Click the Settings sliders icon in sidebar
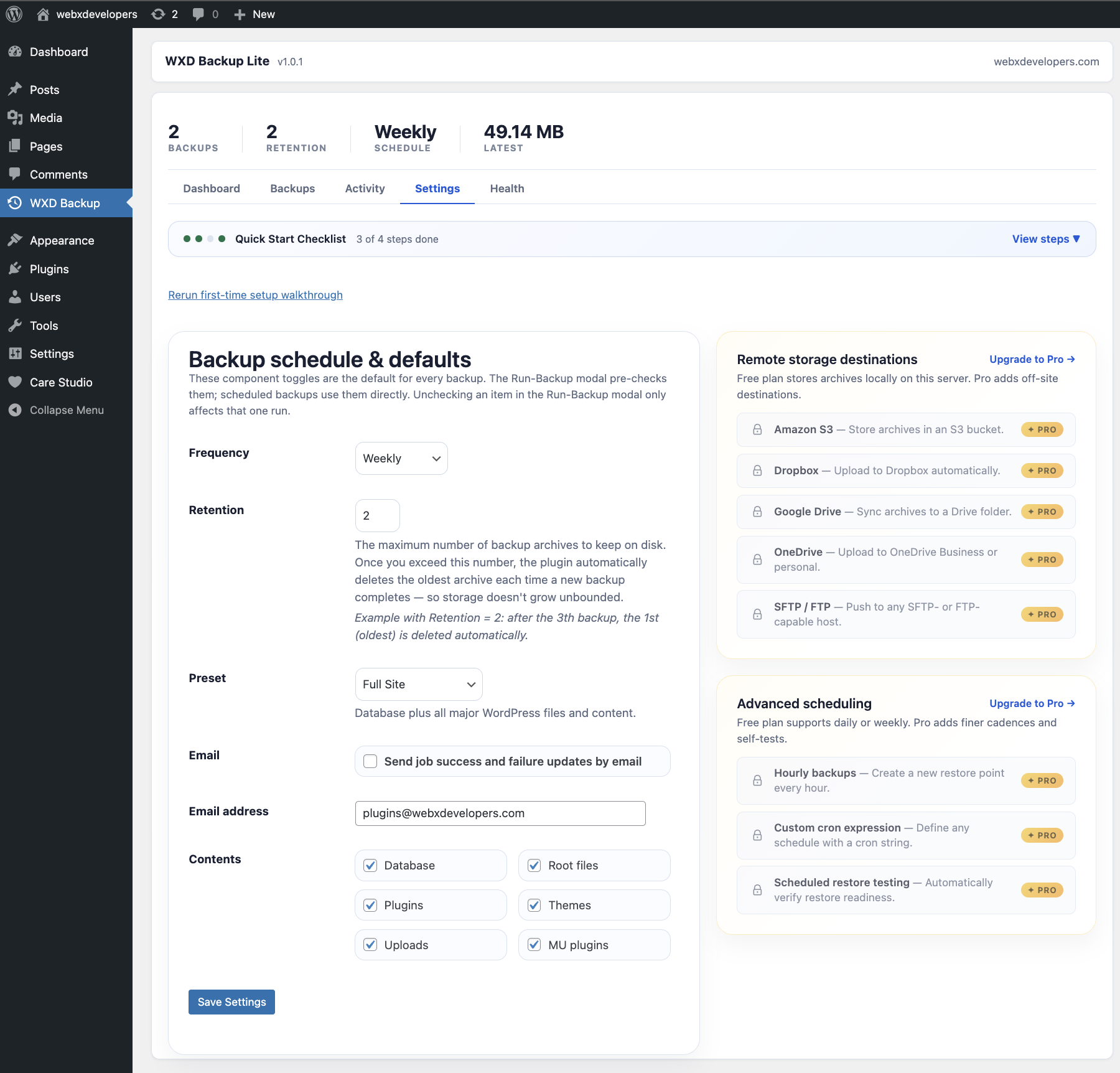Image resolution: width=1120 pixels, height=1073 pixels. click(x=16, y=354)
